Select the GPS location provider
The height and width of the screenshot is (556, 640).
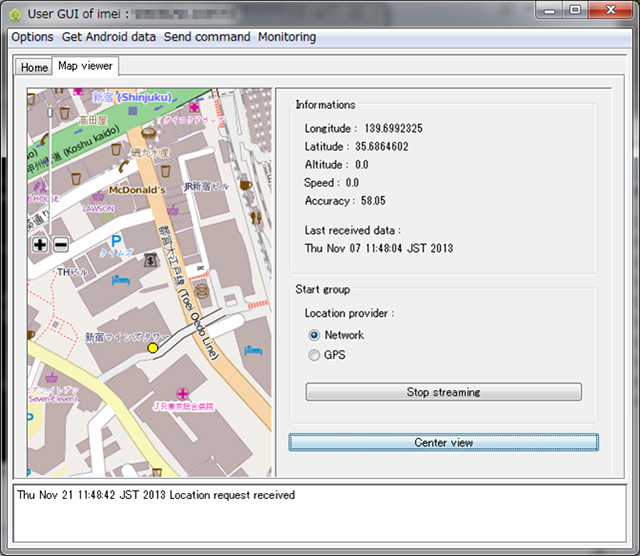314,355
